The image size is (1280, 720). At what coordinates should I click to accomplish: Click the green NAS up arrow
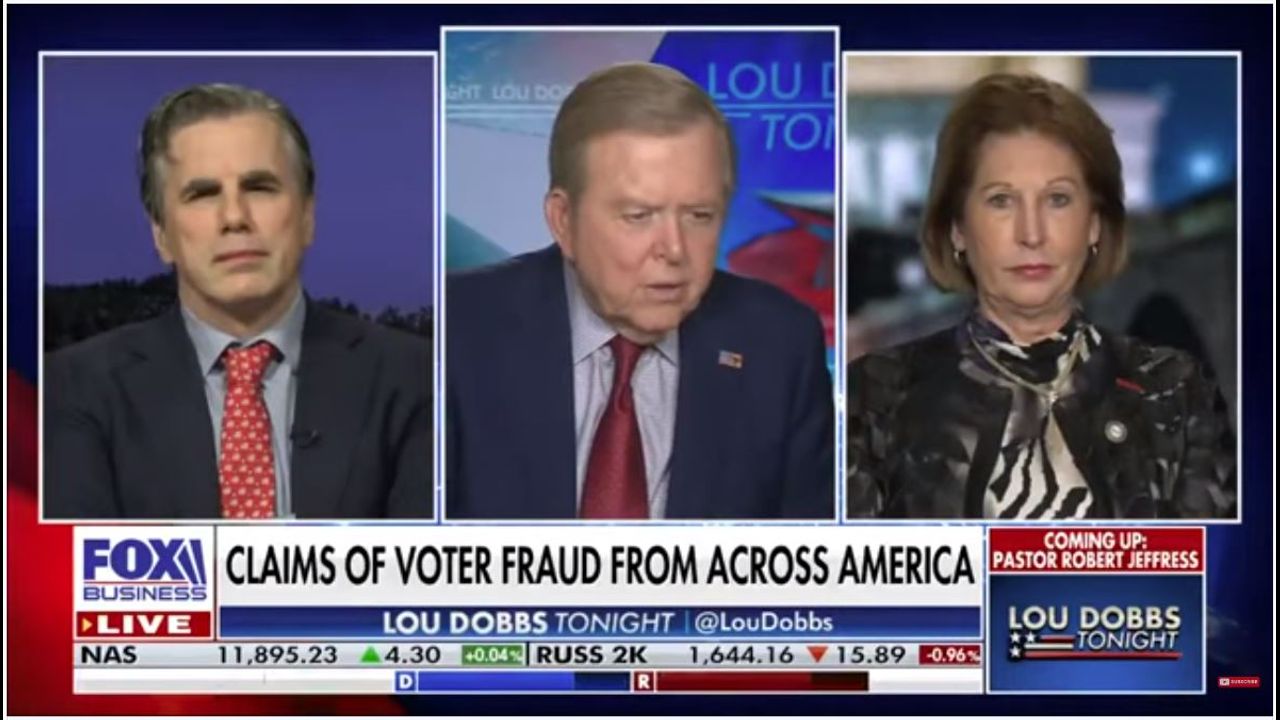pos(370,655)
